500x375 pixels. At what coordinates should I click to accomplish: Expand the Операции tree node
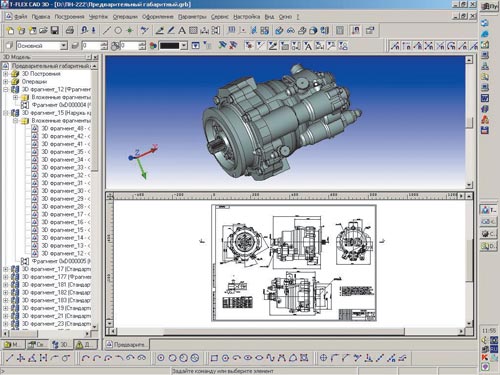[x=6, y=82]
